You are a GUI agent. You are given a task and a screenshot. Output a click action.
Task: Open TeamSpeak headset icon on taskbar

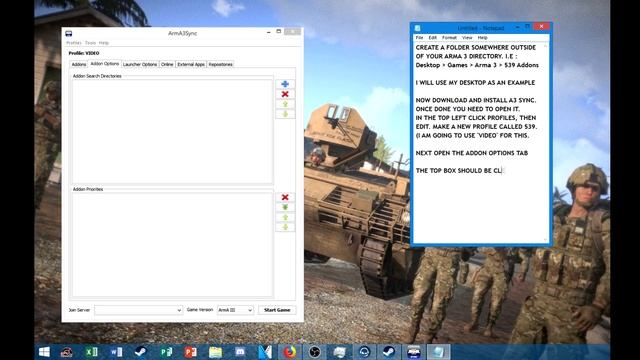coord(364,352)
